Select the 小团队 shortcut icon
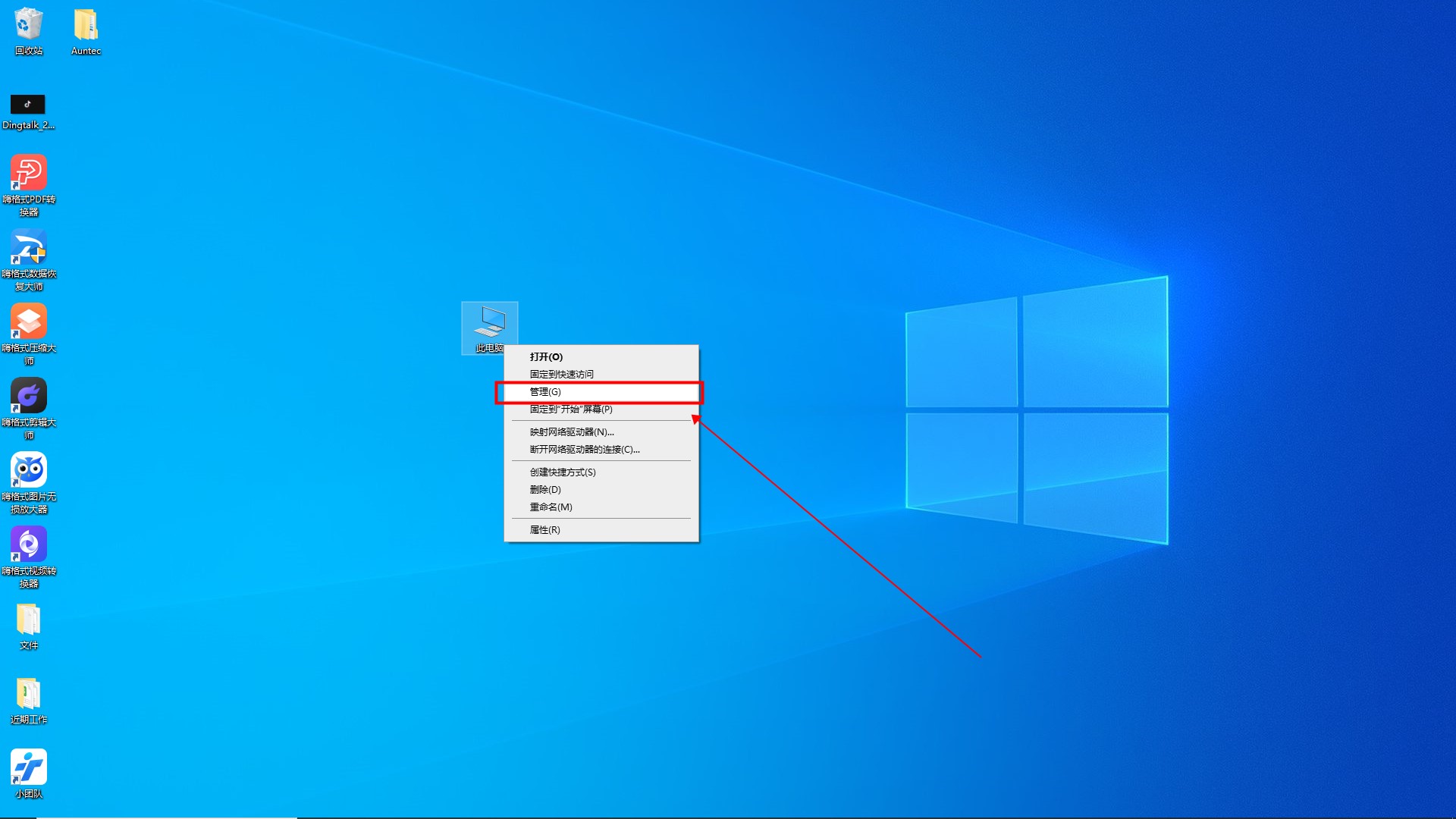This screenshot has width=1456, height=819. [x=29, y=774]
